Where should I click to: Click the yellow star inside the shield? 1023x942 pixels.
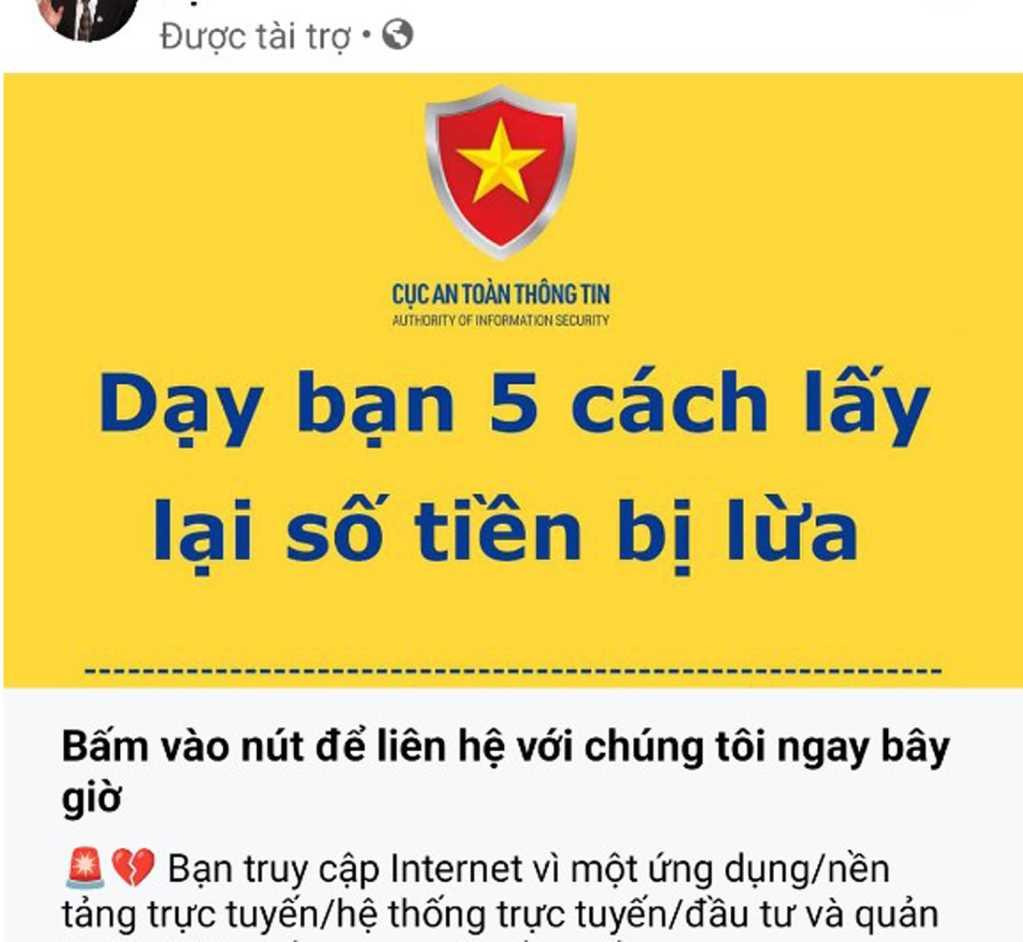(x=500, y=160)
